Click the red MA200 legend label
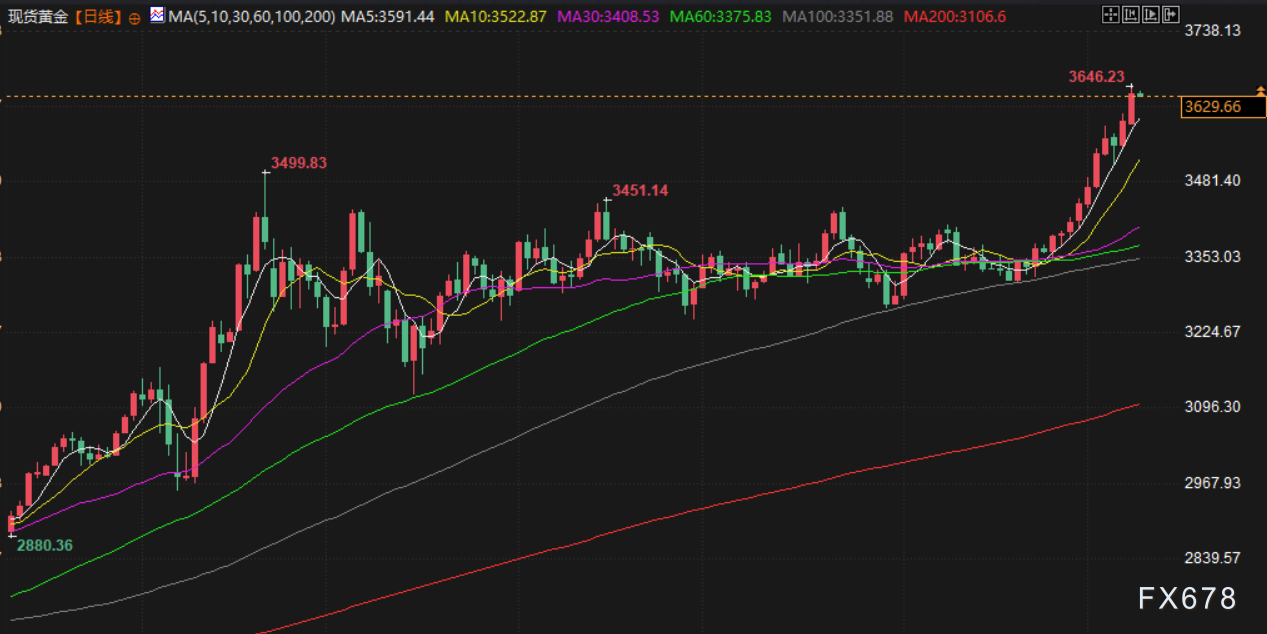The width and height of the screenshot is (1267, 634). coord(952,17)
